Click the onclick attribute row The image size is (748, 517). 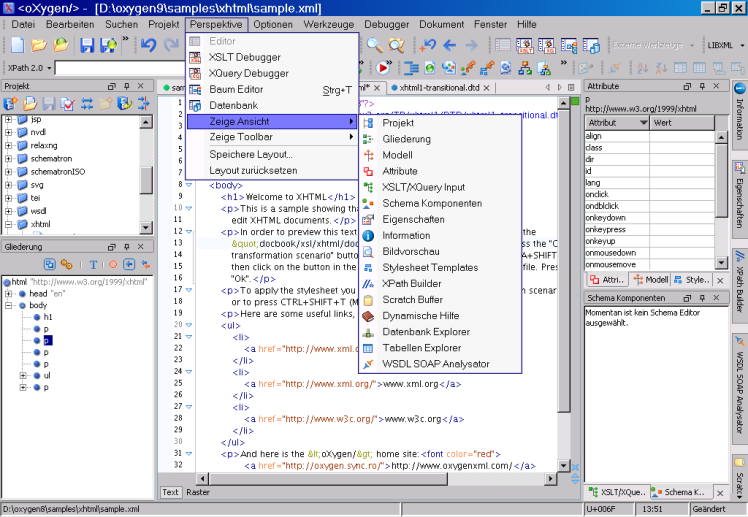click(650, 195)
